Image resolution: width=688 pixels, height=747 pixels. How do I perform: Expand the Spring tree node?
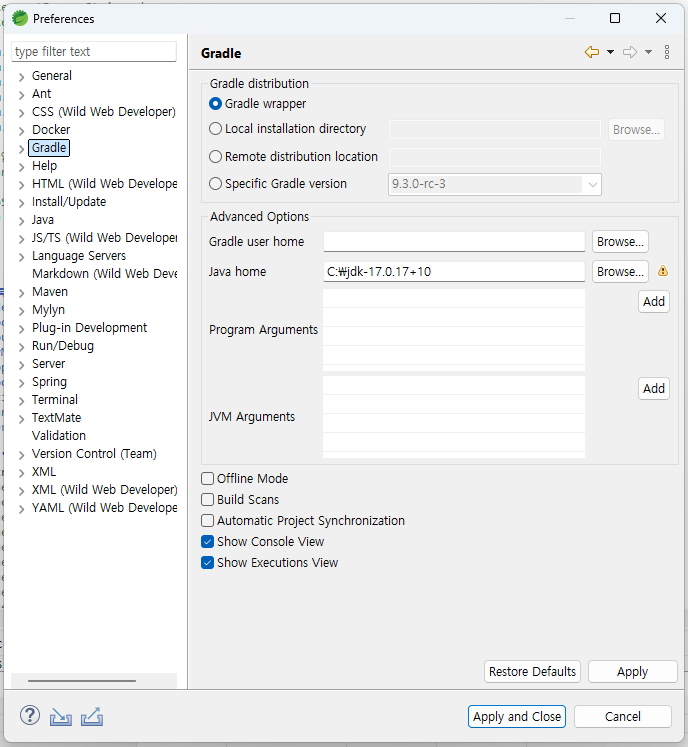coord(21,383)
